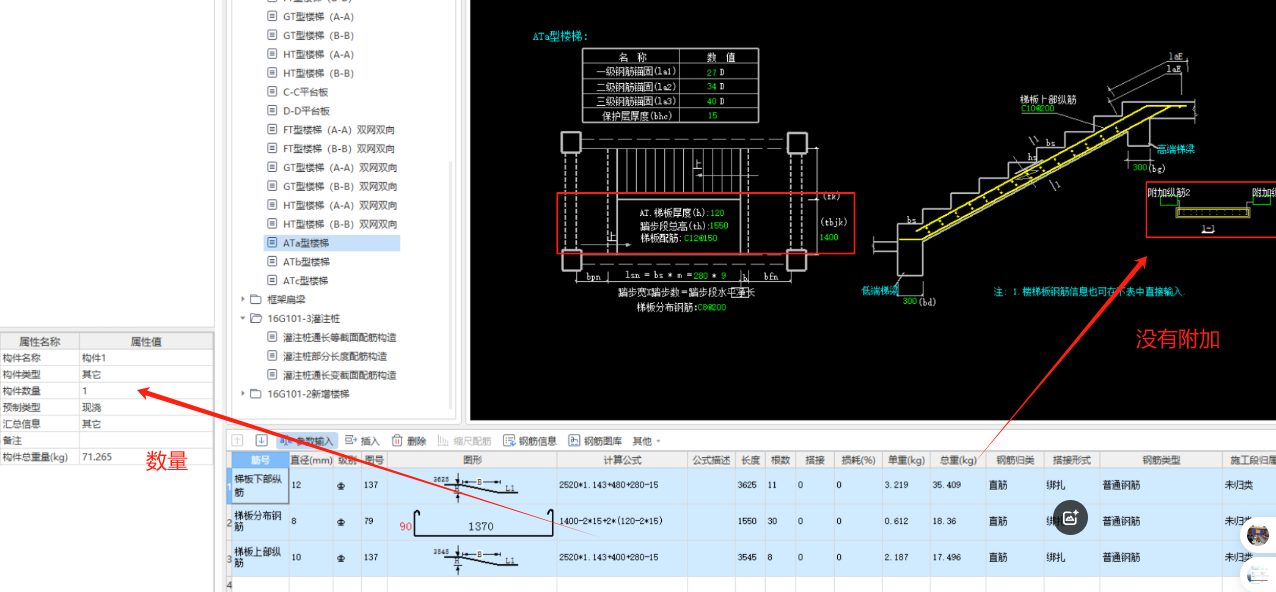Viewport: 1276px width, 592px height.
Task: Click total weight cell 17.496
Action: click(x=957, y=557)
